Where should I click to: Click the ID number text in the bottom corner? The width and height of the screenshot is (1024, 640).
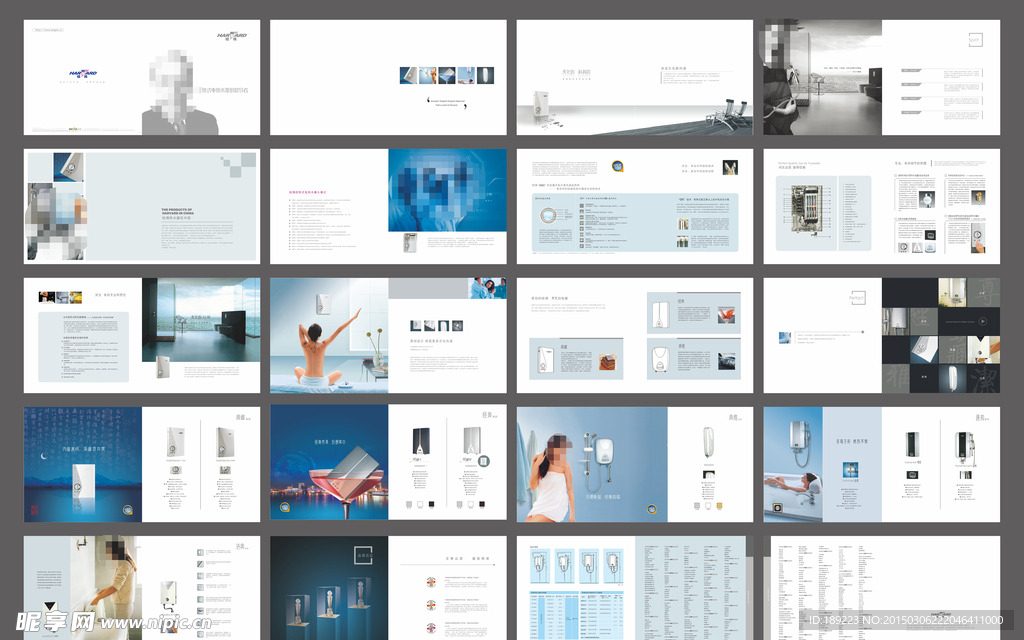(910, 621)
